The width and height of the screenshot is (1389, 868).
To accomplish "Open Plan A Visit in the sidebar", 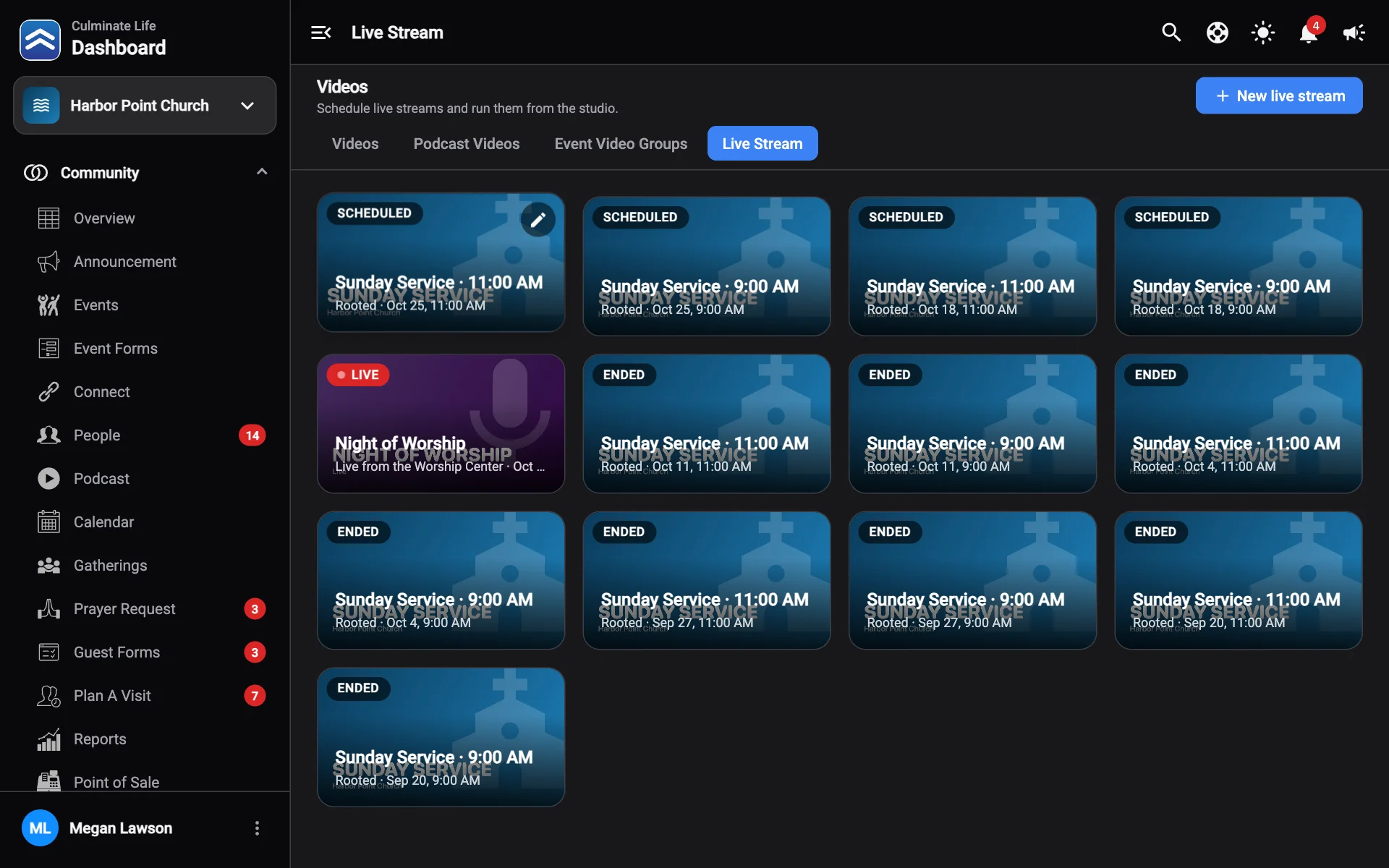I will pyautogui.click(x=145, y=696).
